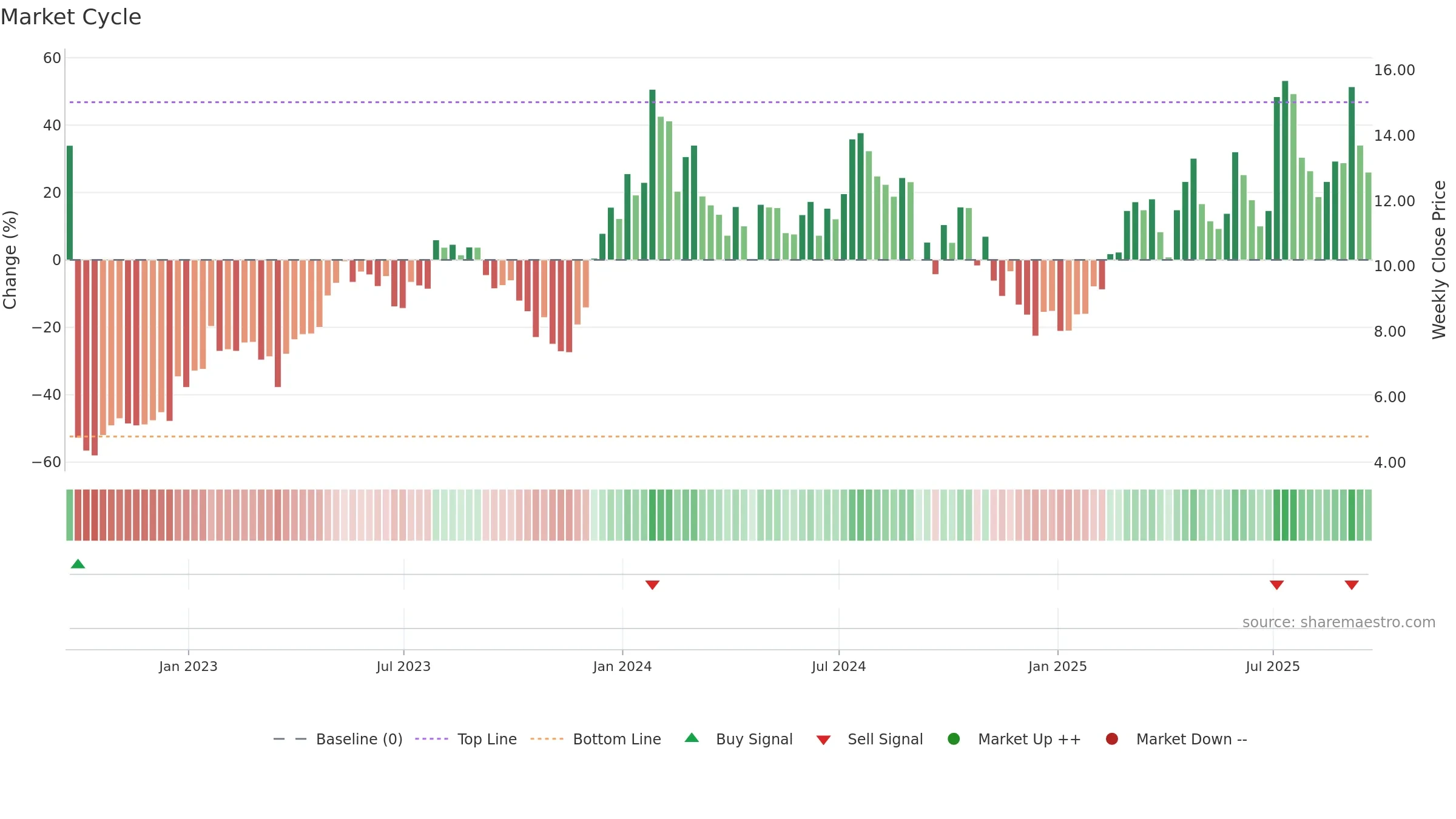Click the green Buy Signal triangle marker
Screen dimensions: 1456x819
pos(78,564)
